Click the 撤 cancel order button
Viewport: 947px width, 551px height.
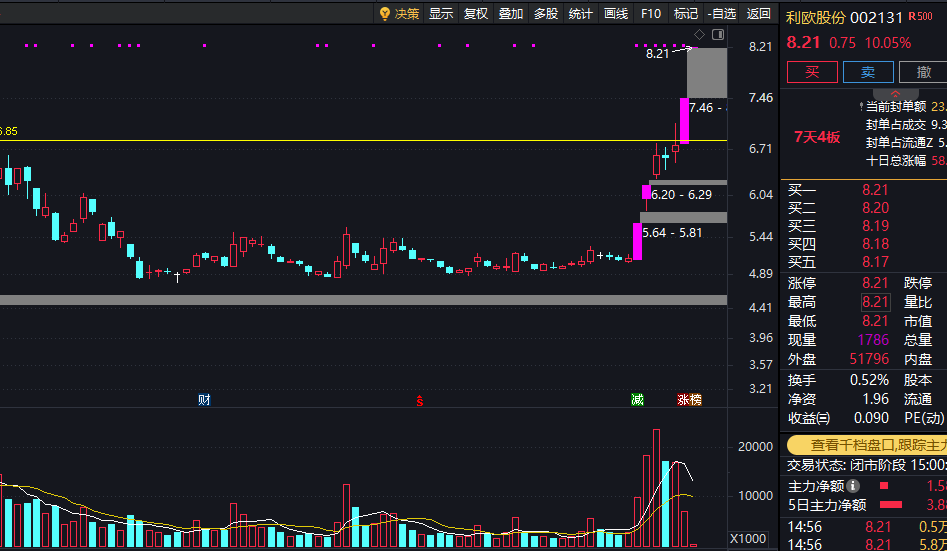click(x=923, y=72)
